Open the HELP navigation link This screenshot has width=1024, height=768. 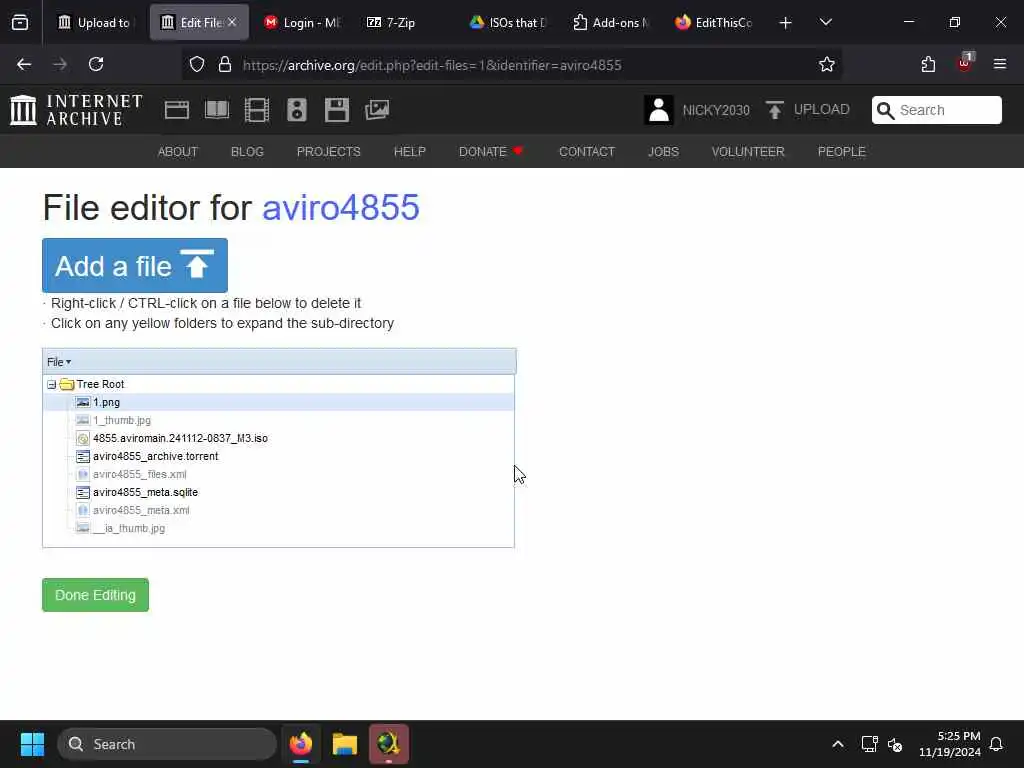tap(409, 152)
